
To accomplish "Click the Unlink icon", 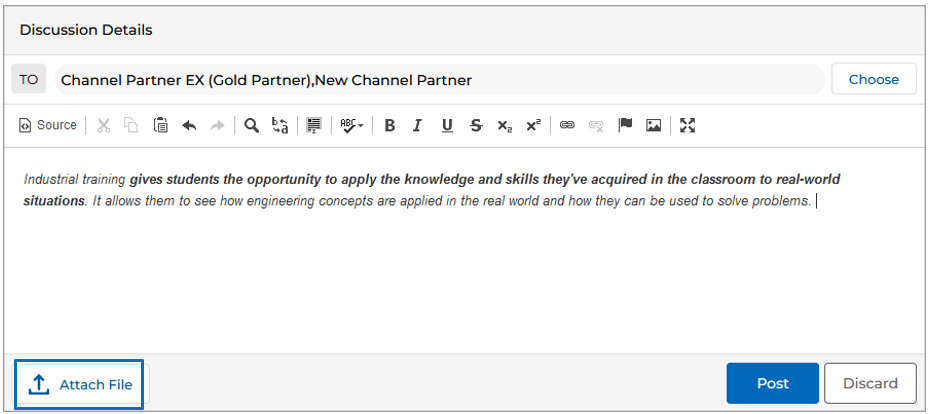I will (x=596, y=125).
